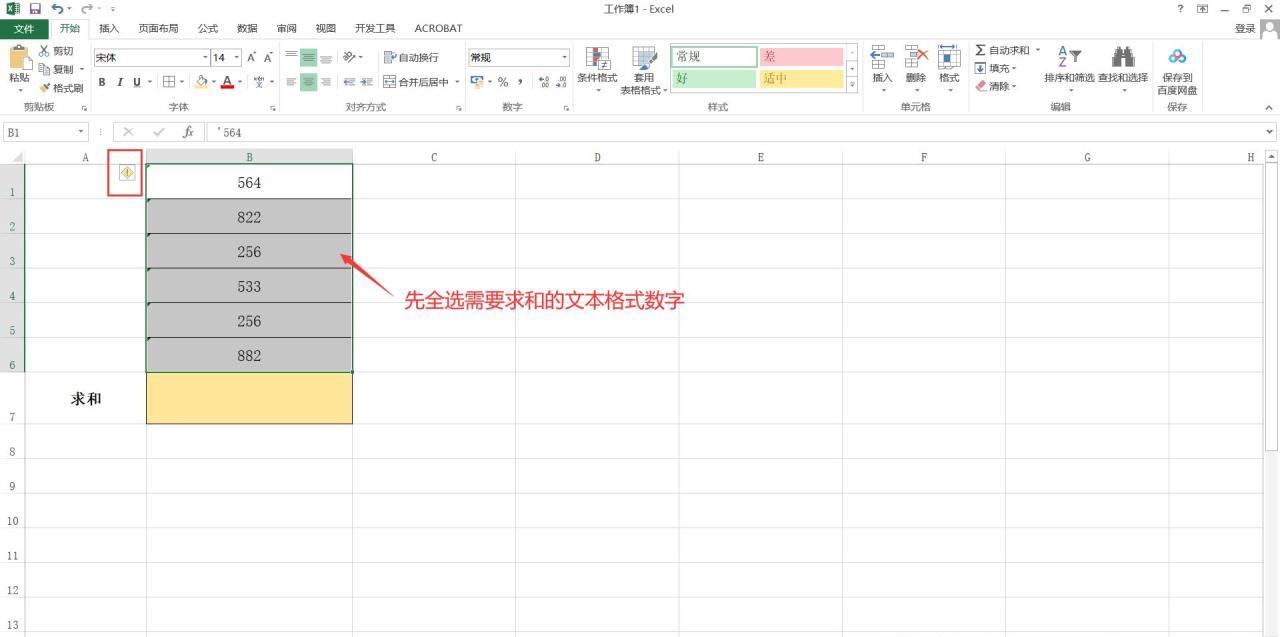This screenshot has width=1280, height=637.
Task: Switch to the ACROBAT tab
Action: coord(438,28)
